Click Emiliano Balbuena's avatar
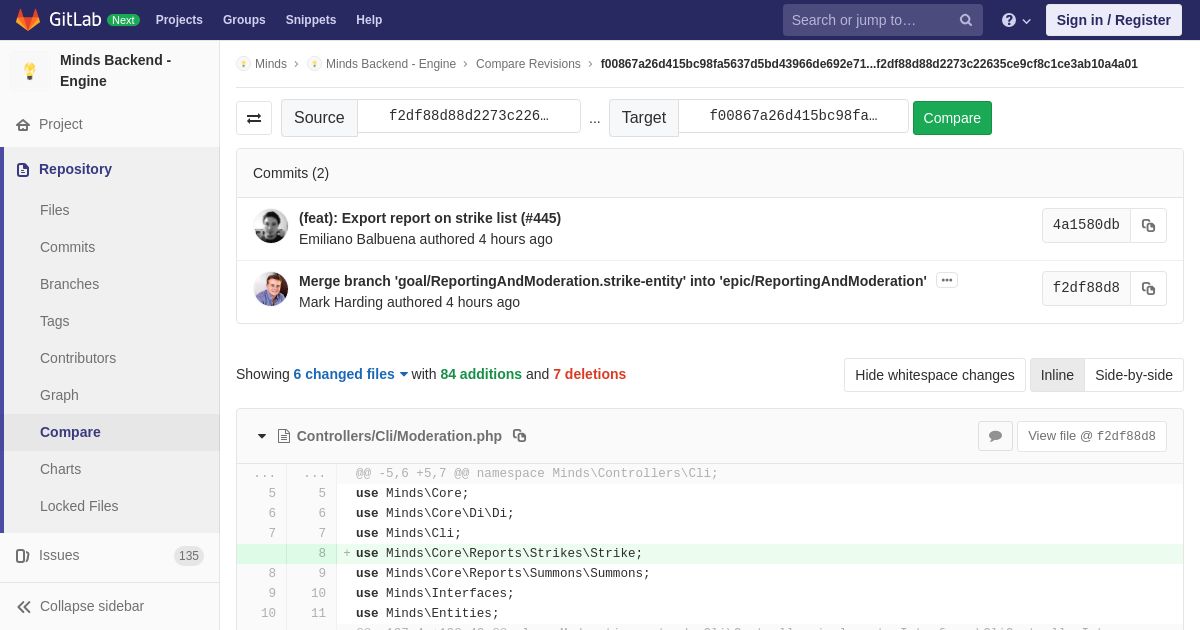Image resolution: width=1200 pixels, height=630 pixels. [271, 226]
